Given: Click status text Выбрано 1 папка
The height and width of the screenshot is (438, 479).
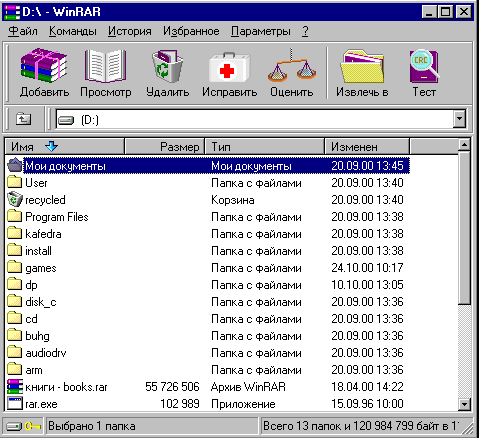Looking at the screenshot, I should (92, 426).
